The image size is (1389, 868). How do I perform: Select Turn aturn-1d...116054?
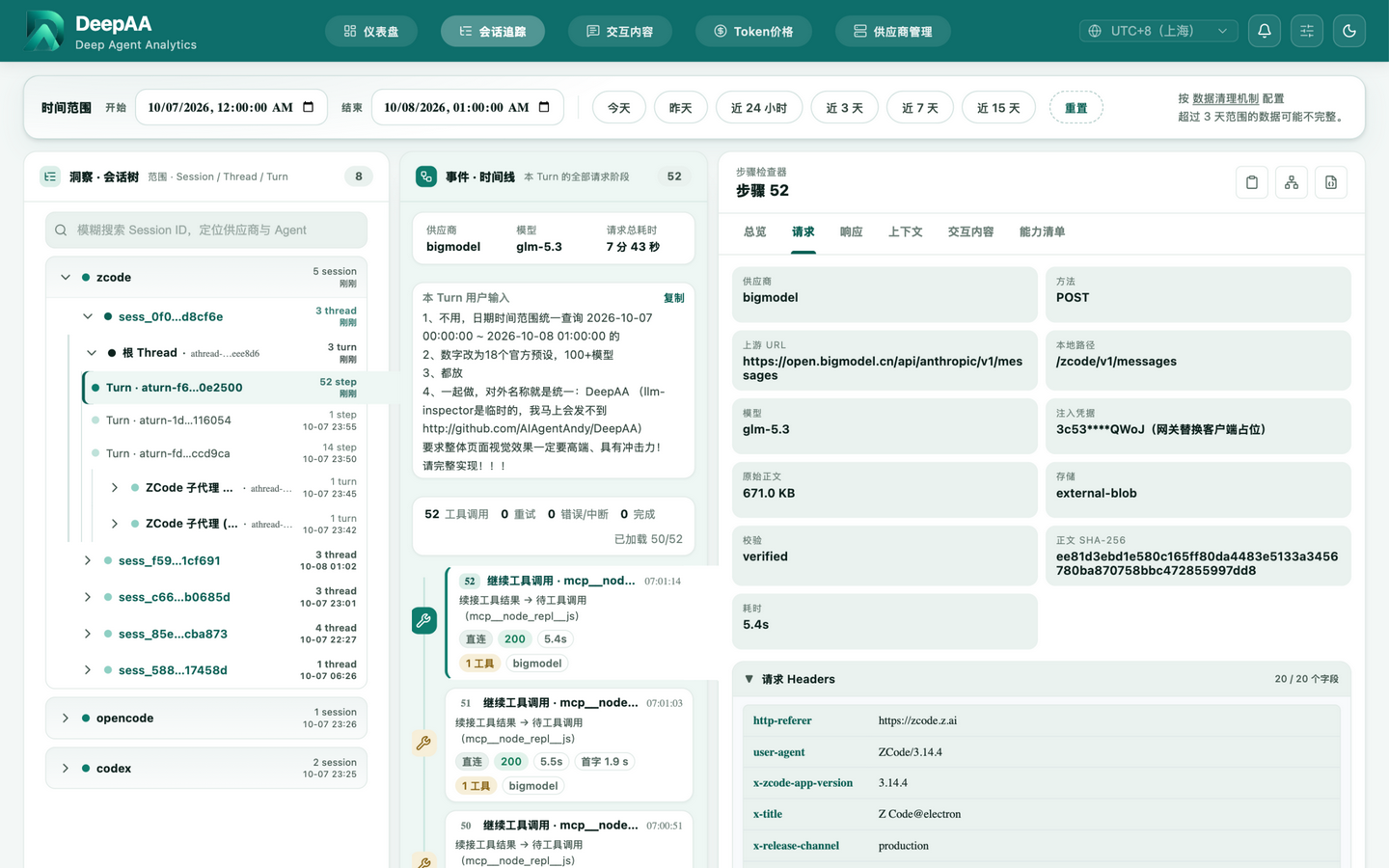(225, 420)
